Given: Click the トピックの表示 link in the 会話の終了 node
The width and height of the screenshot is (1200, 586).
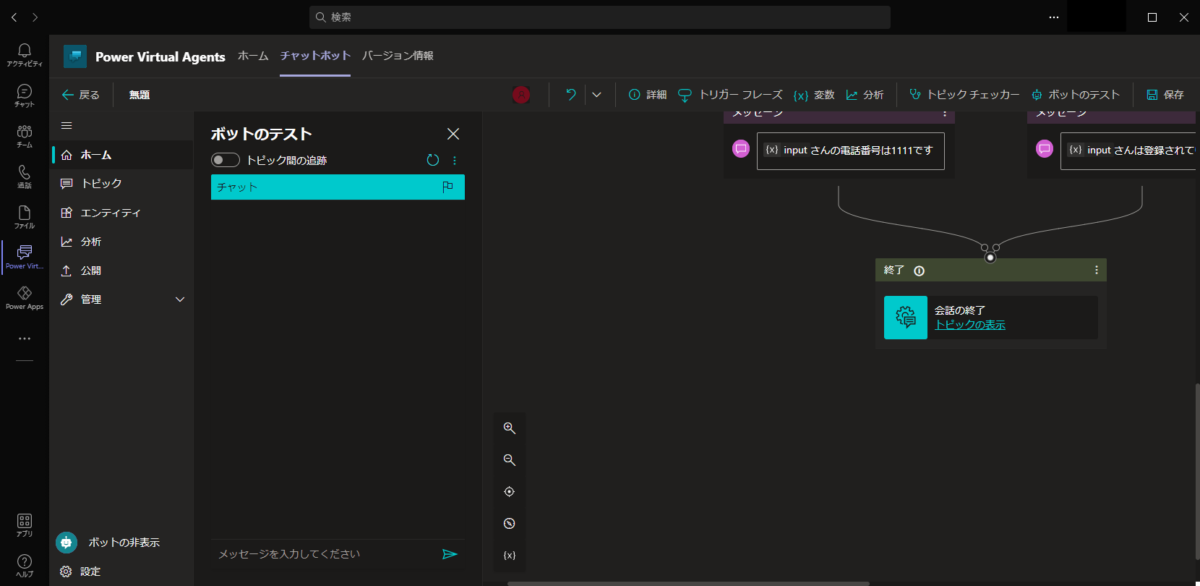Looking at the screenshot, I should (972, 324).
